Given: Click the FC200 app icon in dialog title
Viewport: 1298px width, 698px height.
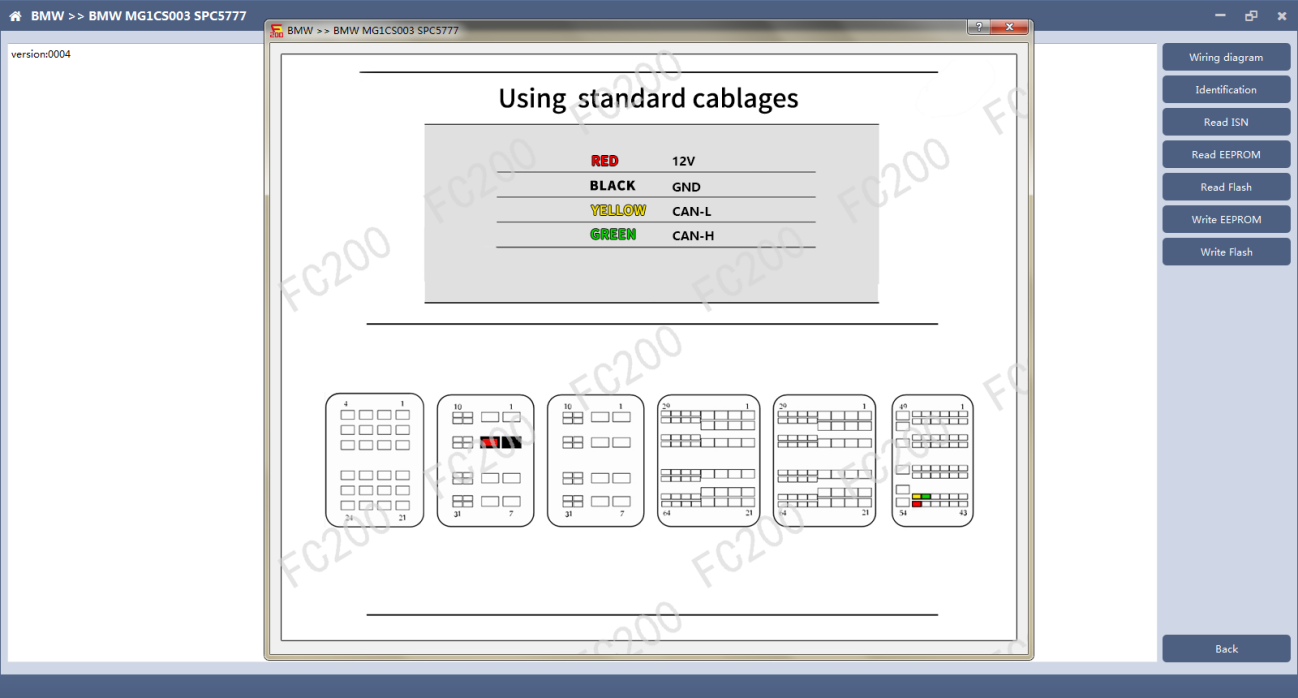Looking at the screenshot, I should (x=277, y=31).
